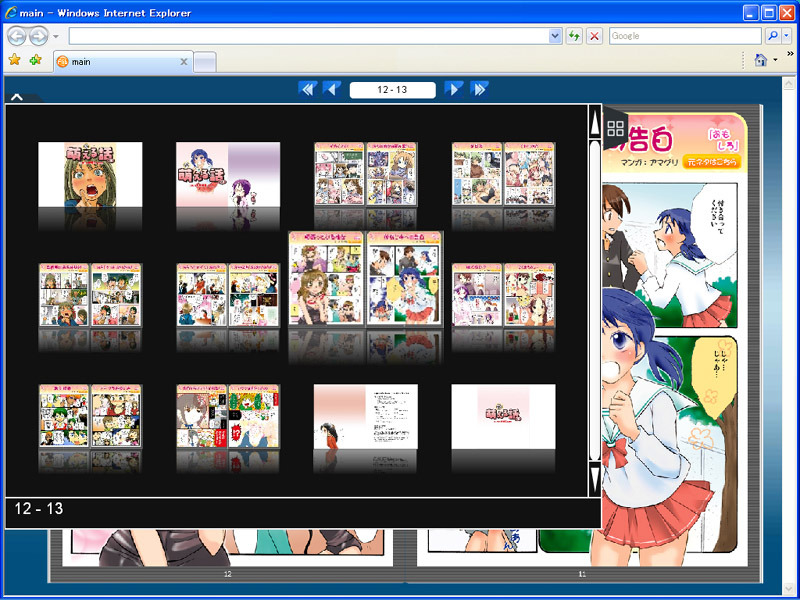
Task: Click the browser Forward button
Action: click(38, 36)
